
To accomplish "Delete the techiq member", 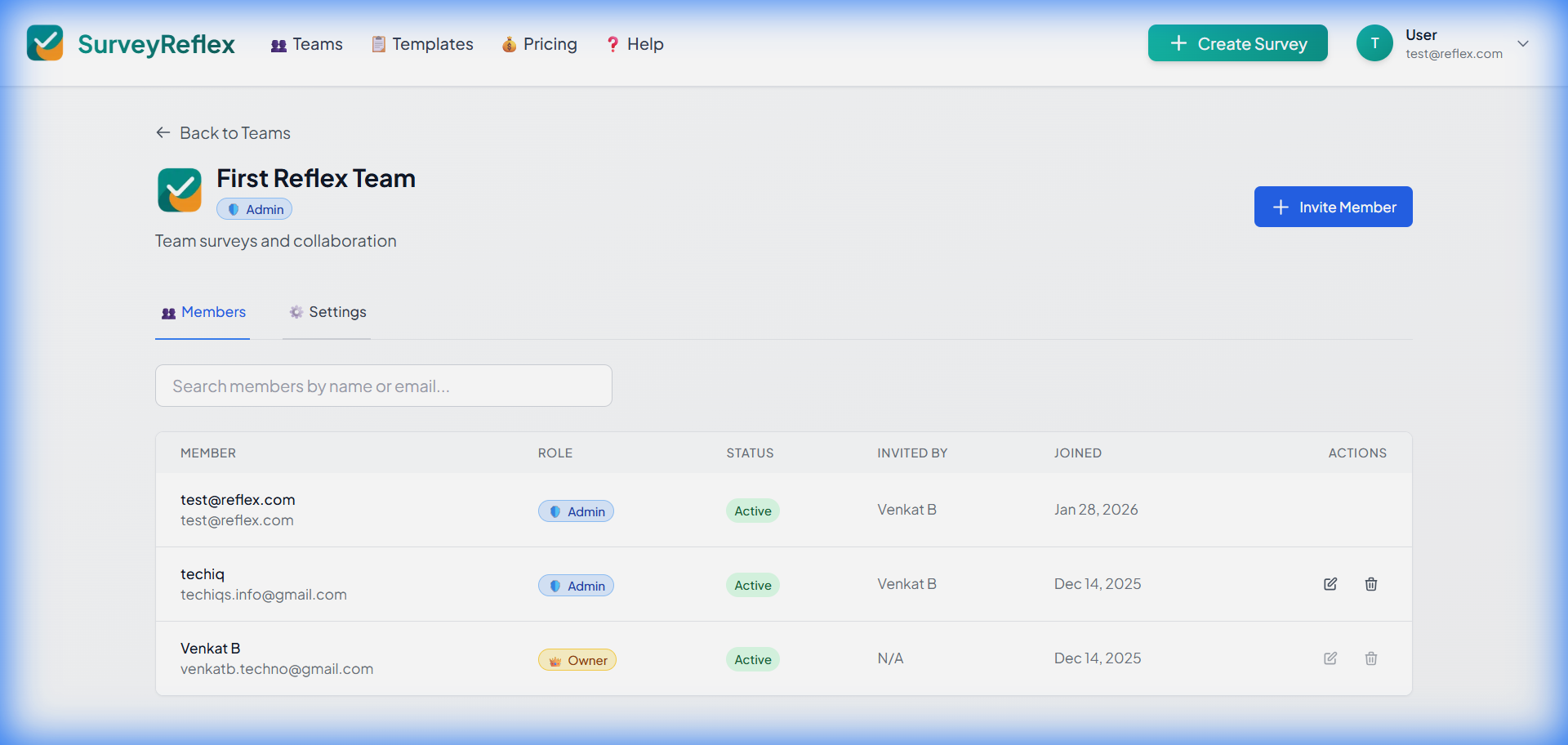I will click(1371, 584).
